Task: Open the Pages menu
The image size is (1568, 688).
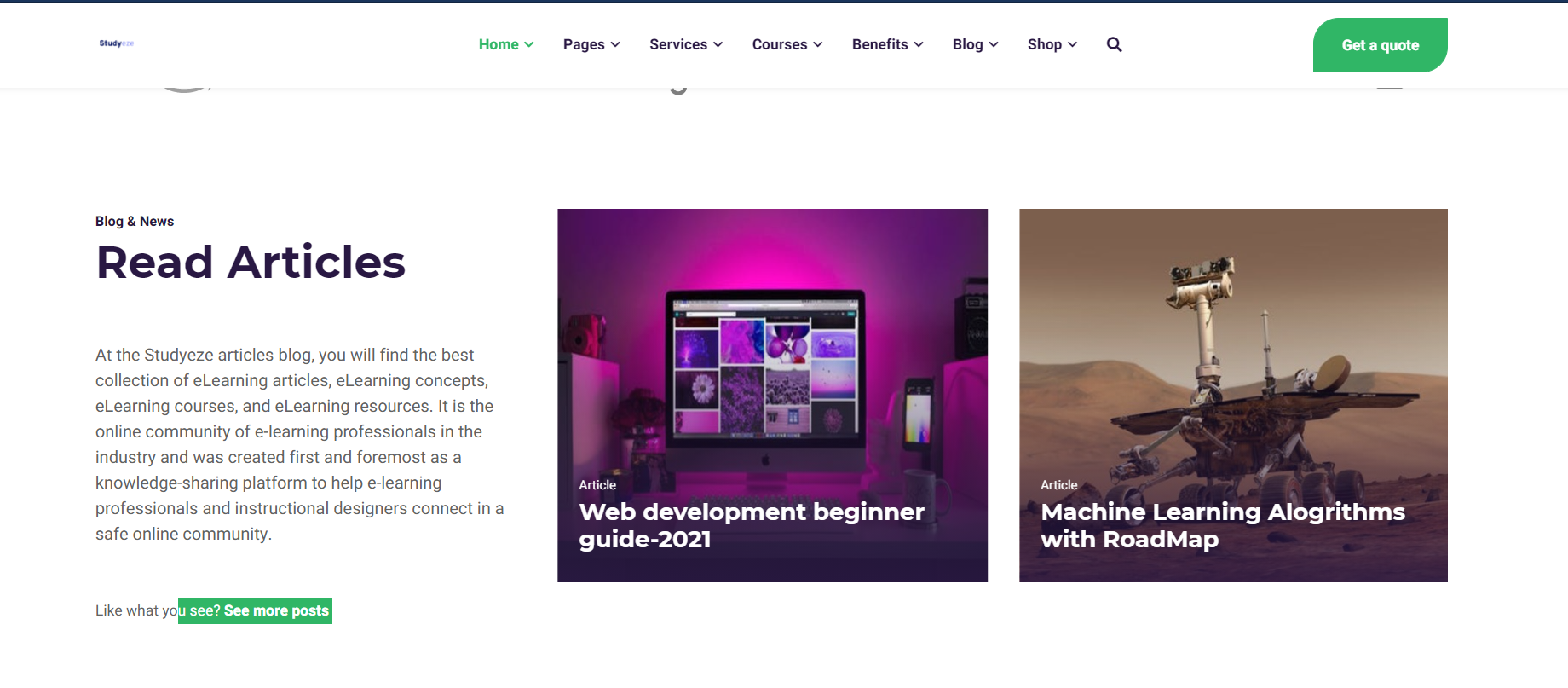Action: (591, 44)
